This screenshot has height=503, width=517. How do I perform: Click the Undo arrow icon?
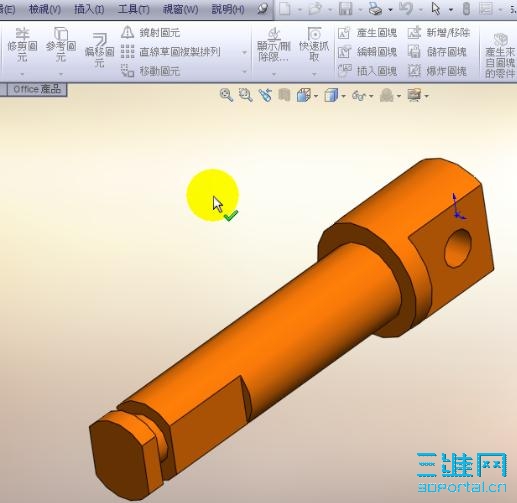point(406,9)
